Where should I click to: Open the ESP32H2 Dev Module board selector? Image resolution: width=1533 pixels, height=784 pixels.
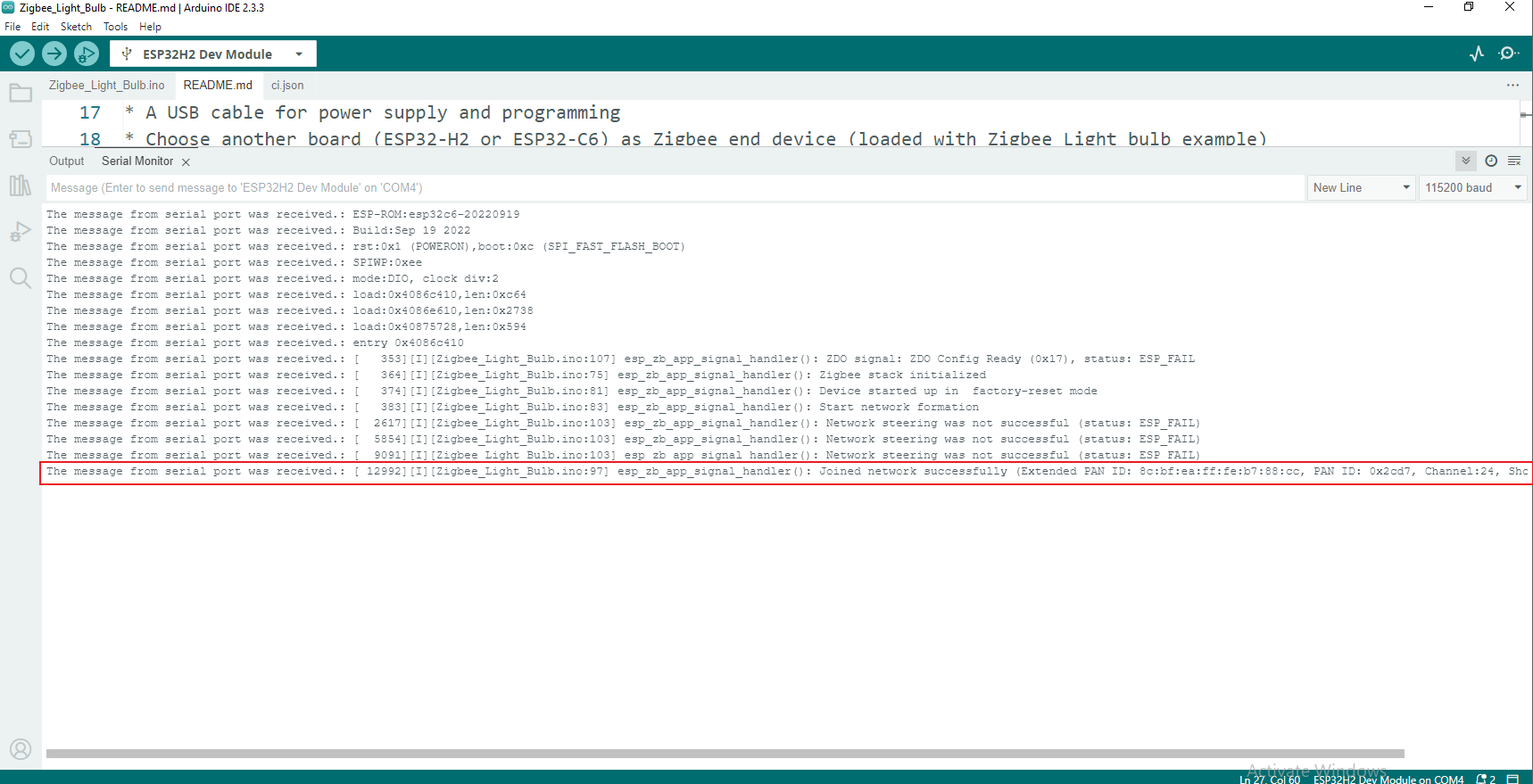[213, 54]
